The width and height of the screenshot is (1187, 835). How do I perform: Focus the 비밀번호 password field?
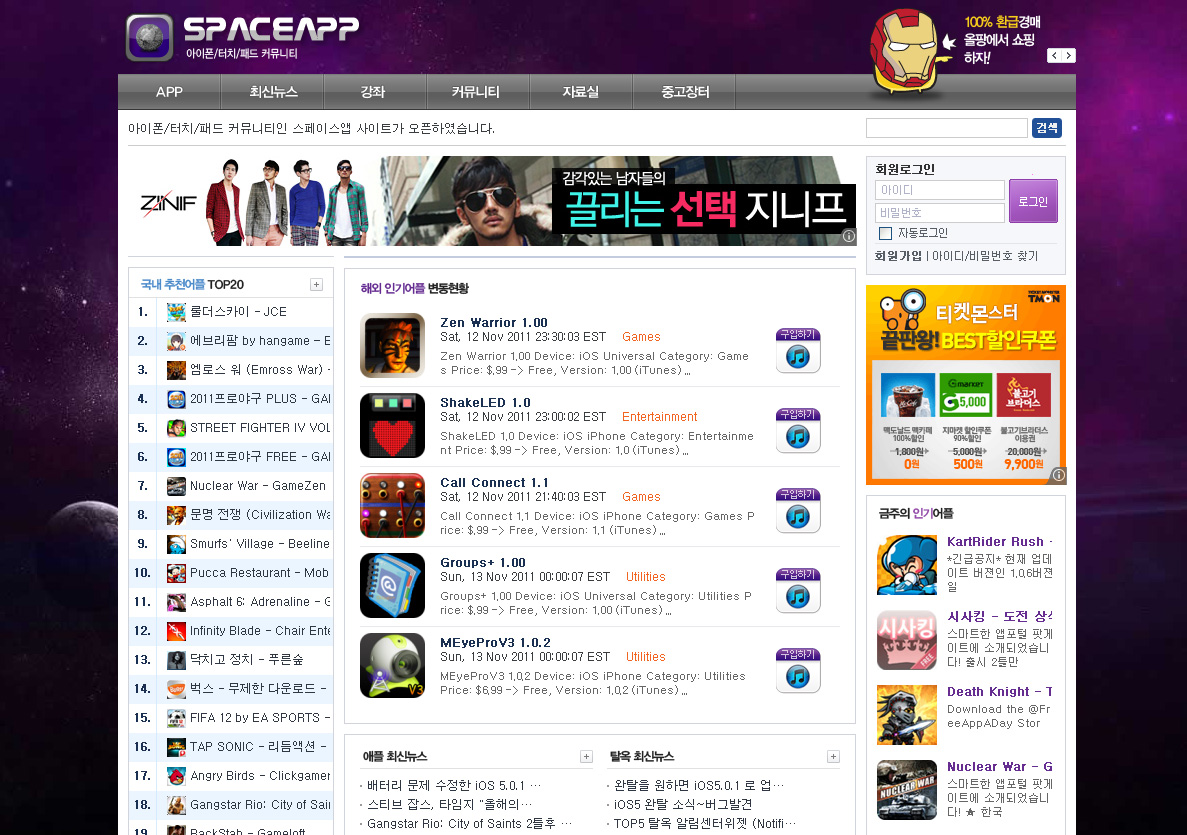pos(939,213)
